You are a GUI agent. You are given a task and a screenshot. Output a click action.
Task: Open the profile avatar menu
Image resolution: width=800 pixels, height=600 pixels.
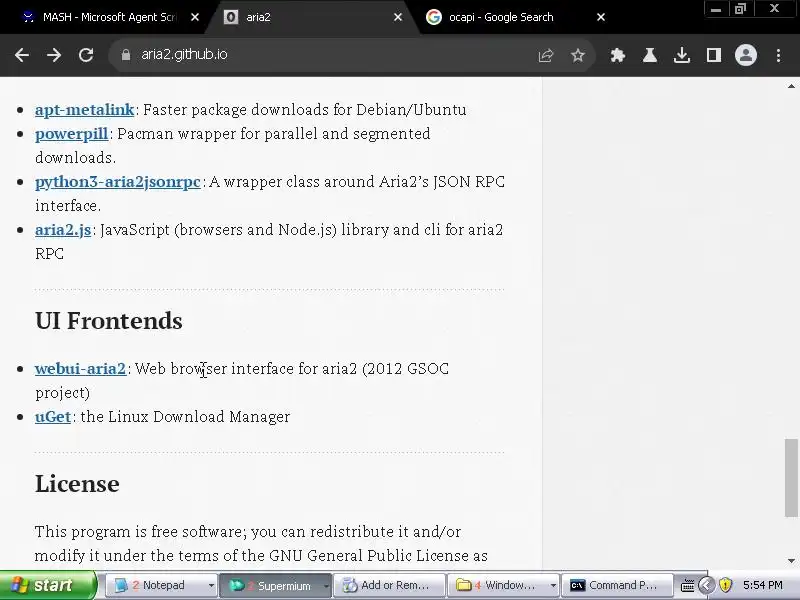745,55
